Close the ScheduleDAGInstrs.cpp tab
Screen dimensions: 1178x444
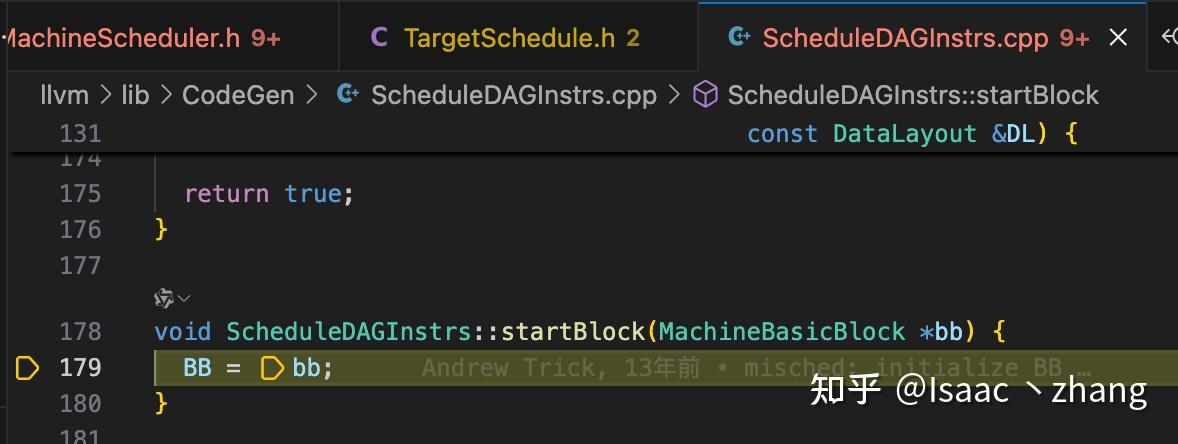tap(1118, 38)
